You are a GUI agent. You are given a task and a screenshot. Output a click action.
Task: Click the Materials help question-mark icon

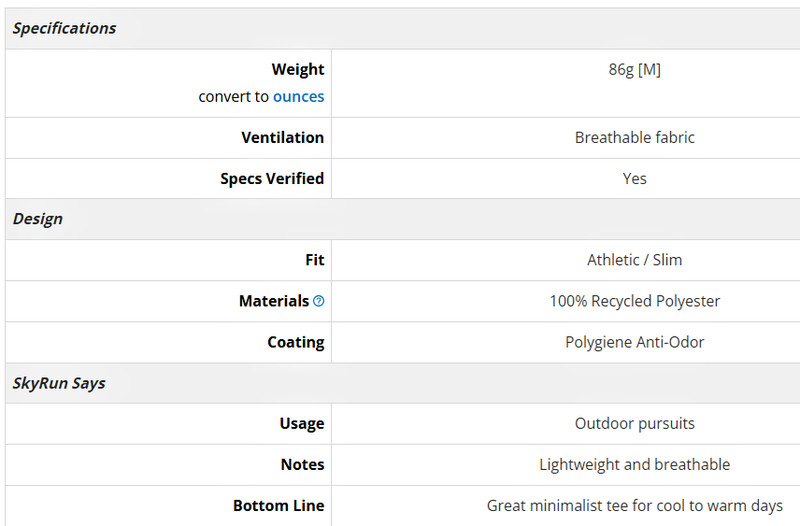pyautogui.click(x=318, y=301)
